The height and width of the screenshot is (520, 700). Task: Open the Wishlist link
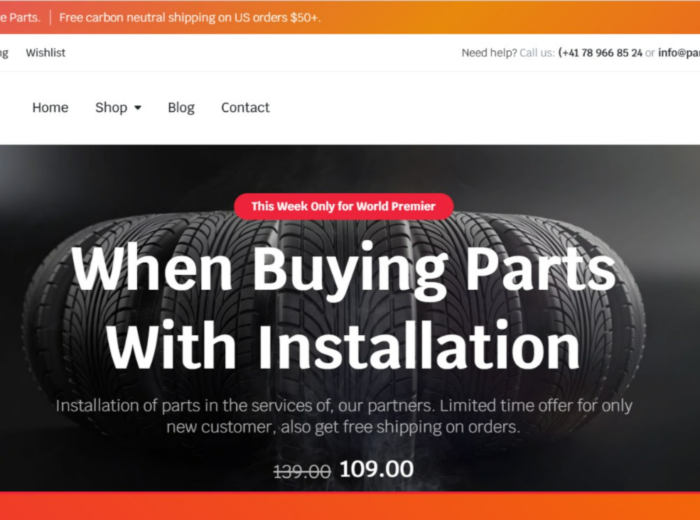[x=46, y=53]
